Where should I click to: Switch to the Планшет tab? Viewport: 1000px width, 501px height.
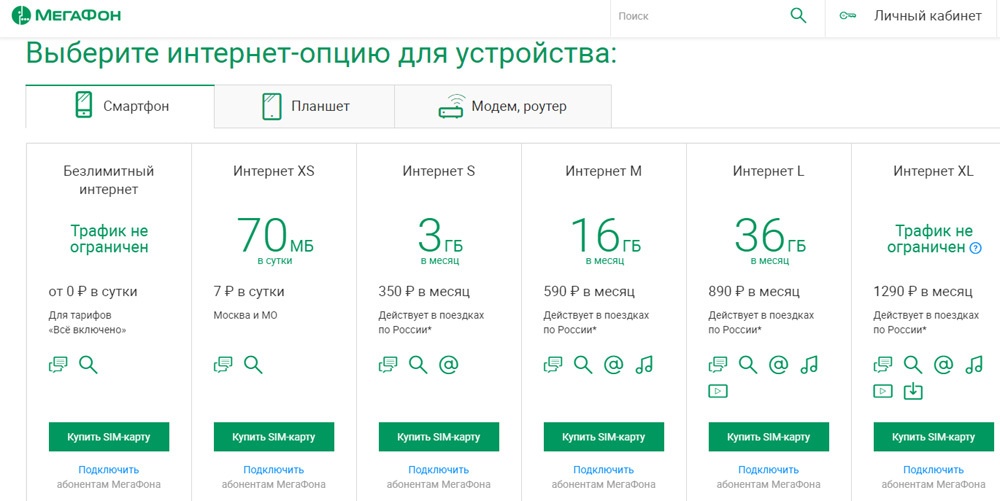coord(304,106)
